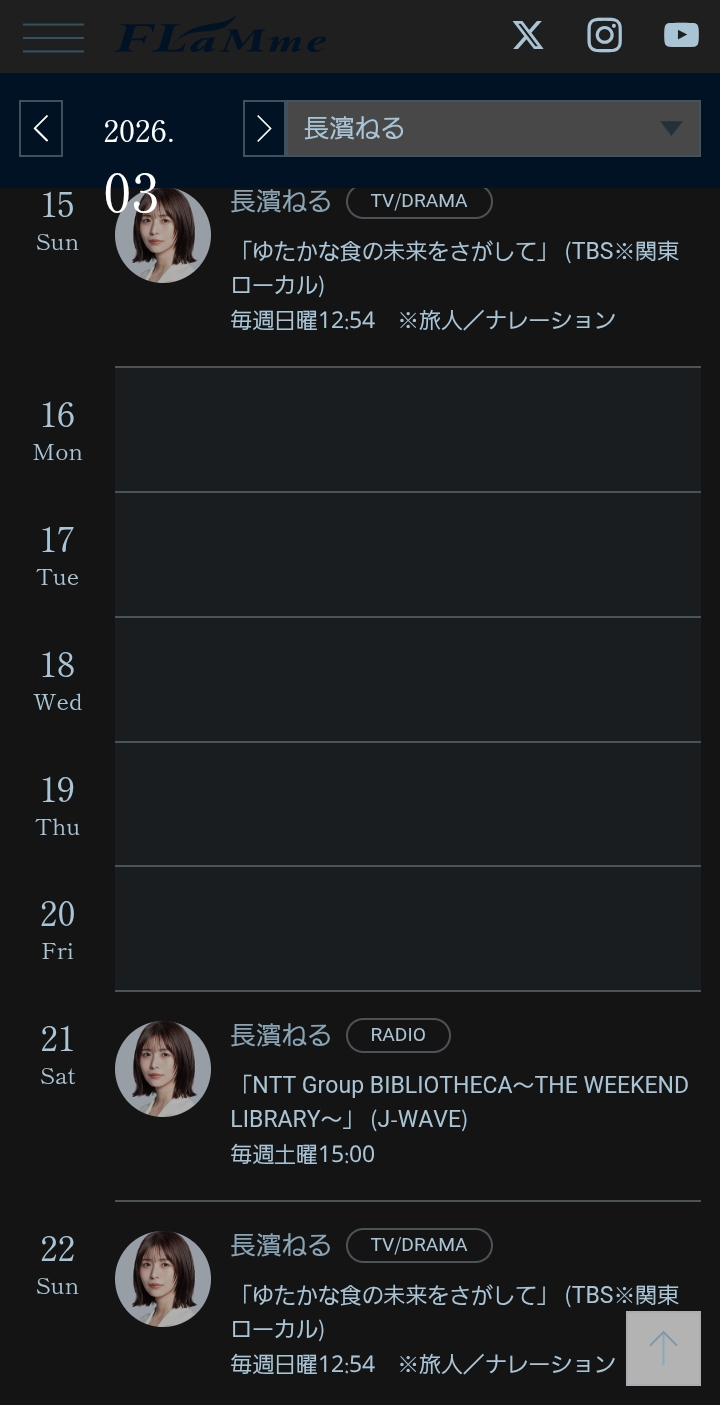Click the FLaMme logo
The image size is (720, 1405).
221,37
